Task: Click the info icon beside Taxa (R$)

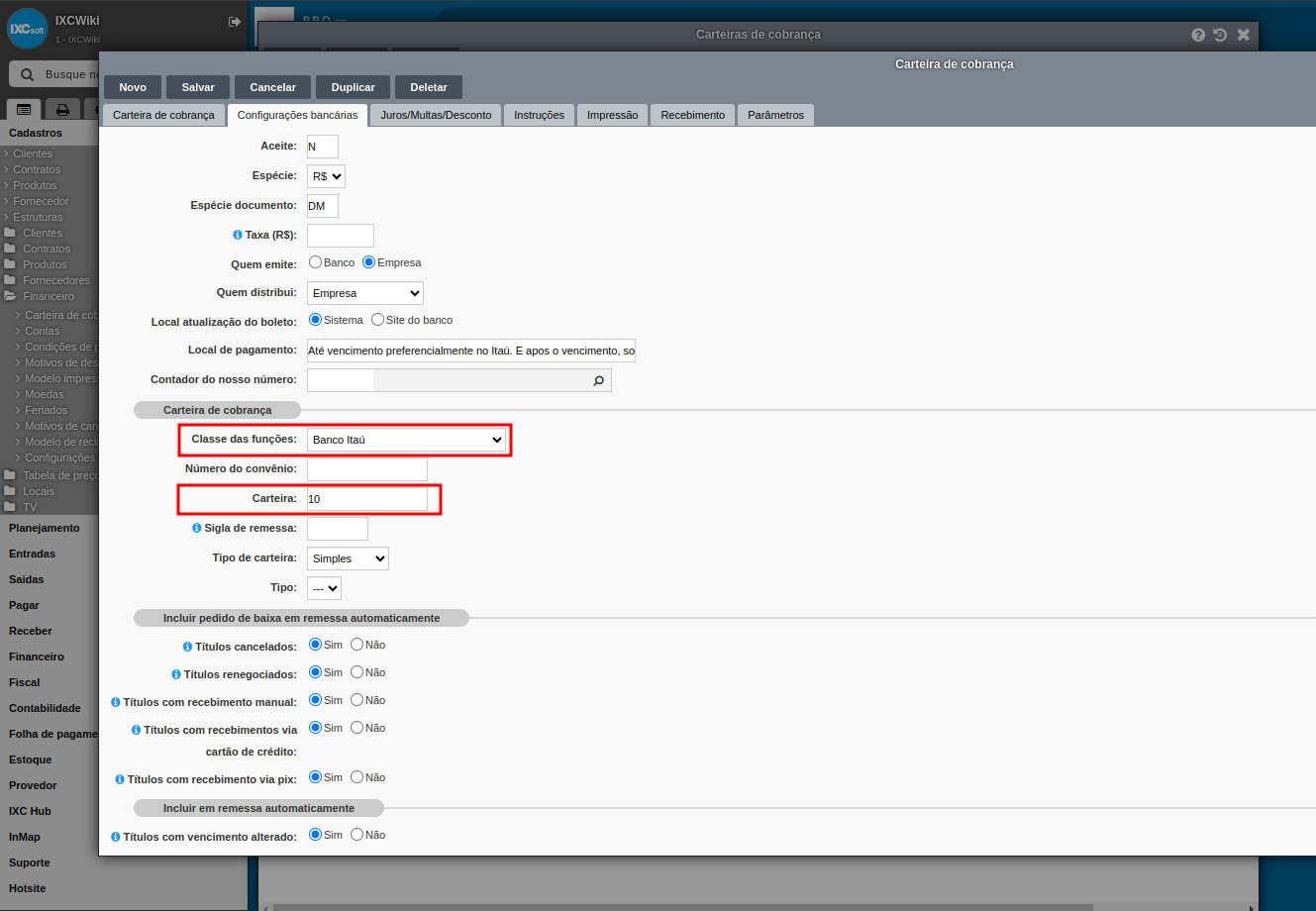Action: tap(238, 235)
